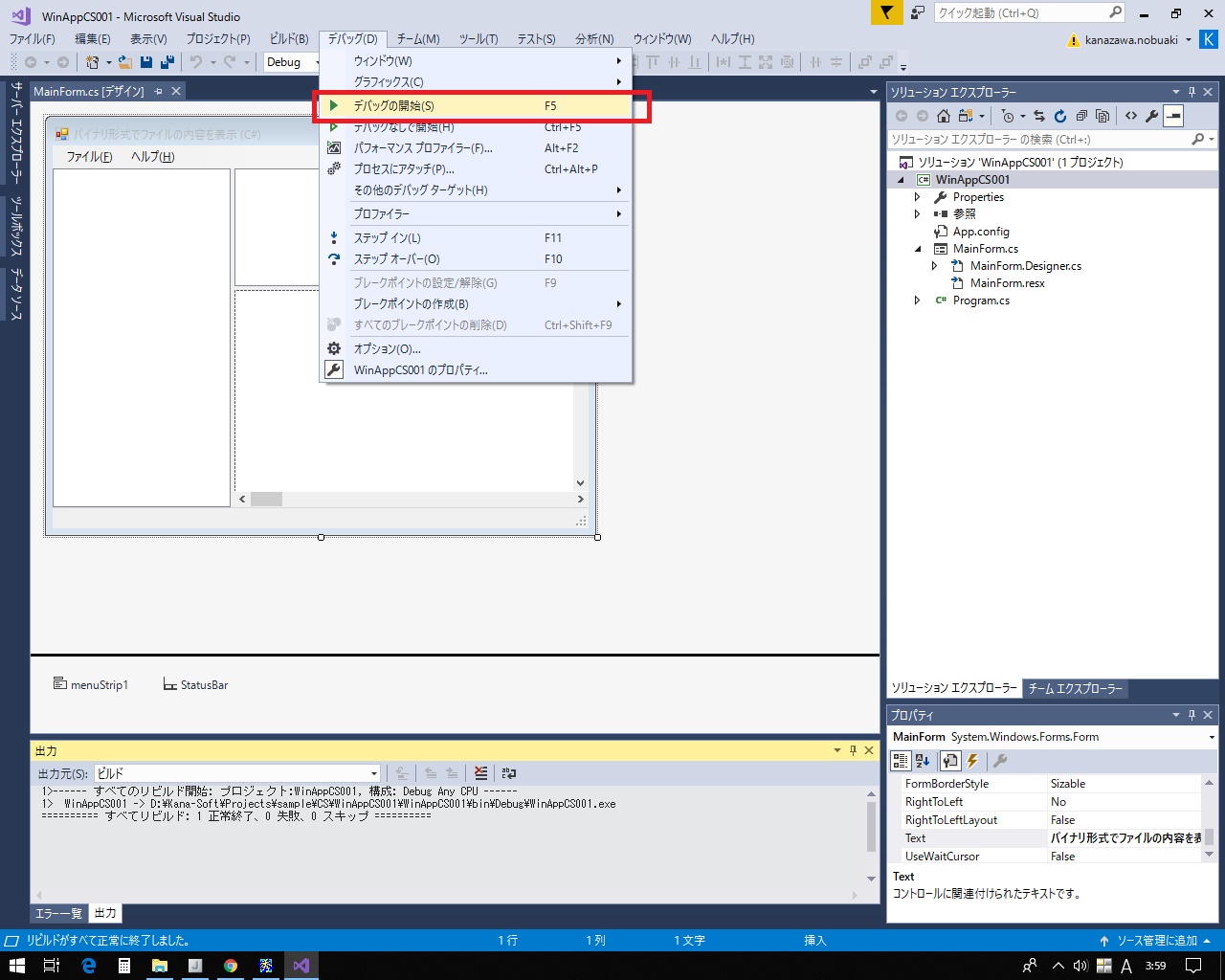Expand the 参照 node in Solution Explorer
Viewport: 1225px width, 980px height.
coord(917,214)
